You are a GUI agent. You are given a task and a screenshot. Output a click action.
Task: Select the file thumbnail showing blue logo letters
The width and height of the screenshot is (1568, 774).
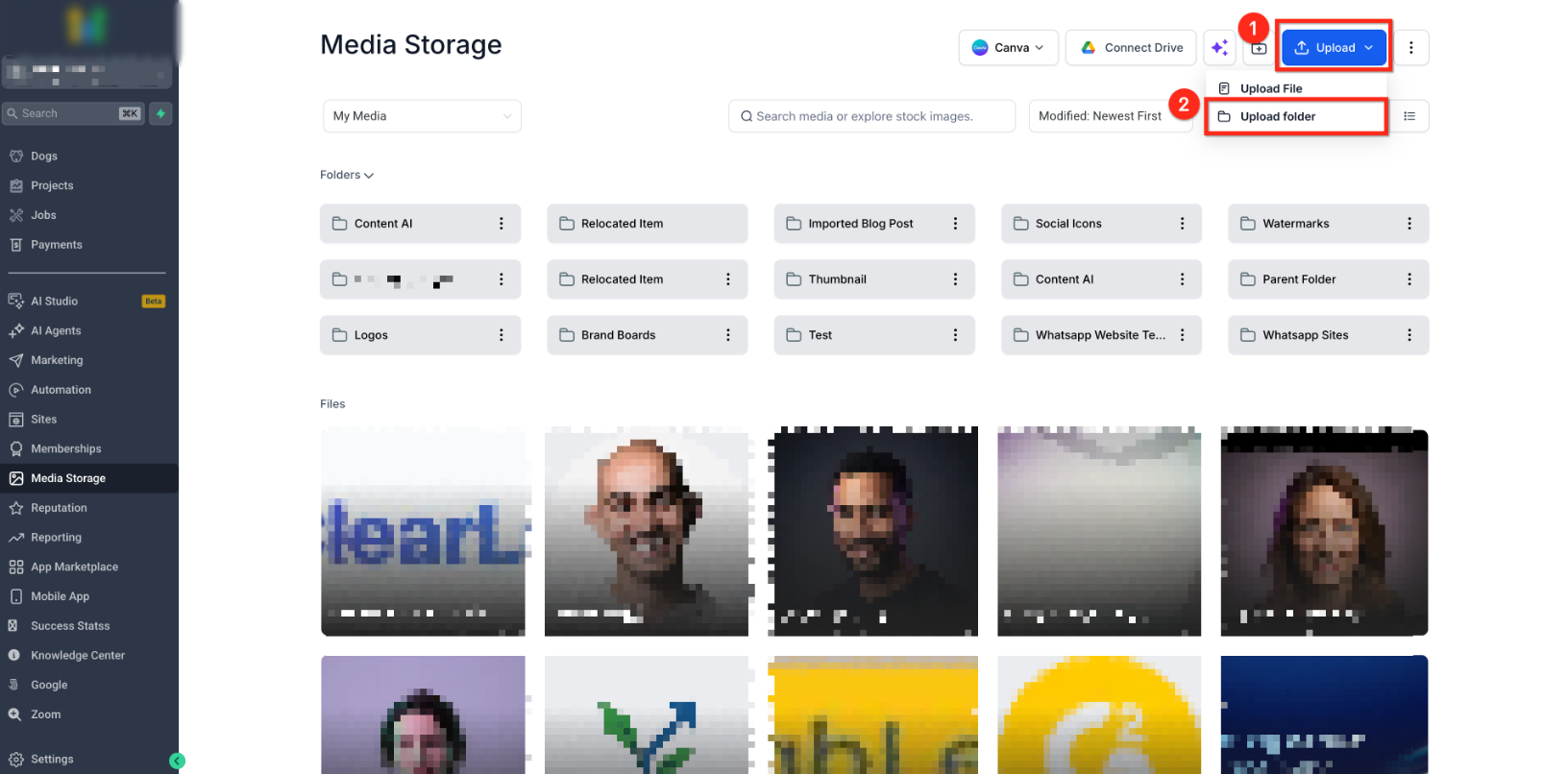423,532
